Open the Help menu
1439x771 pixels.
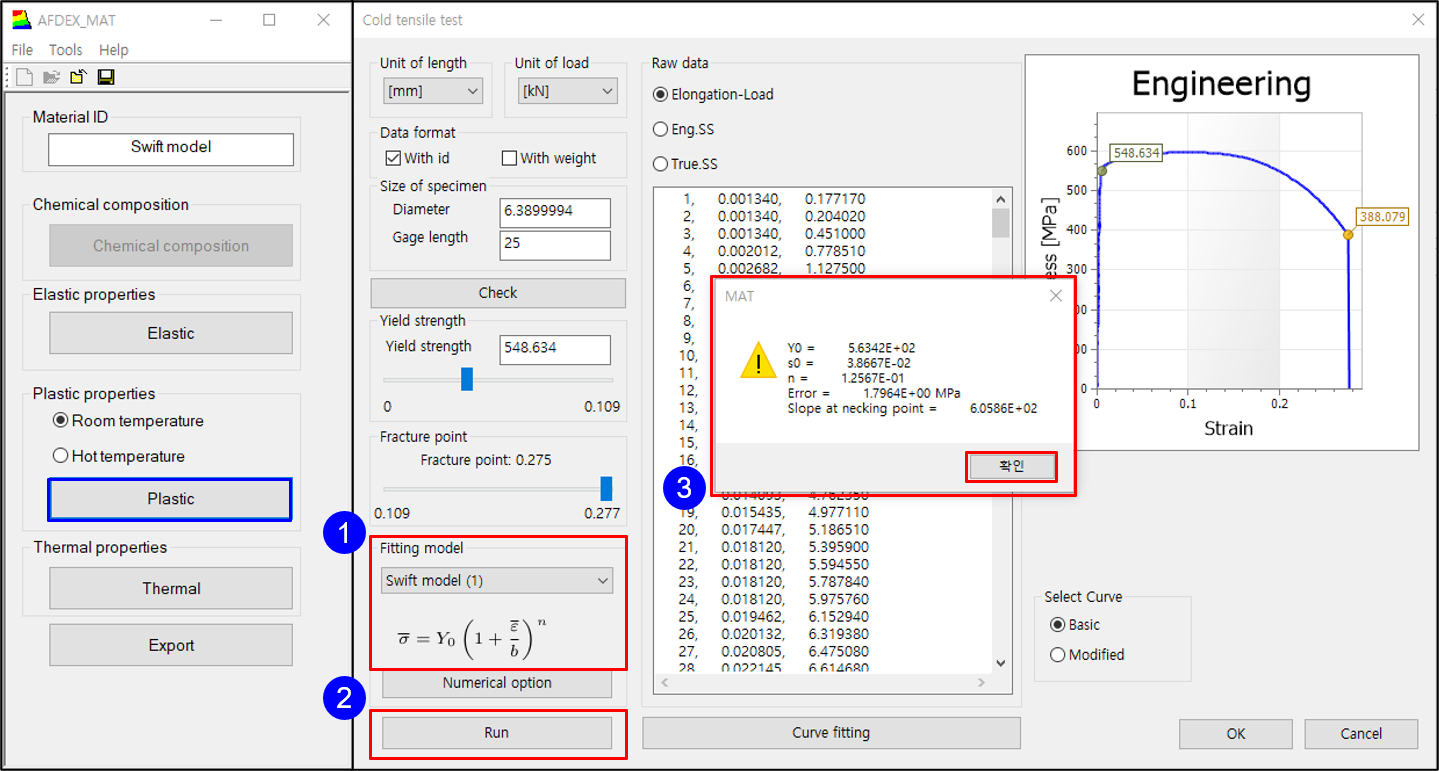[114, 50]
